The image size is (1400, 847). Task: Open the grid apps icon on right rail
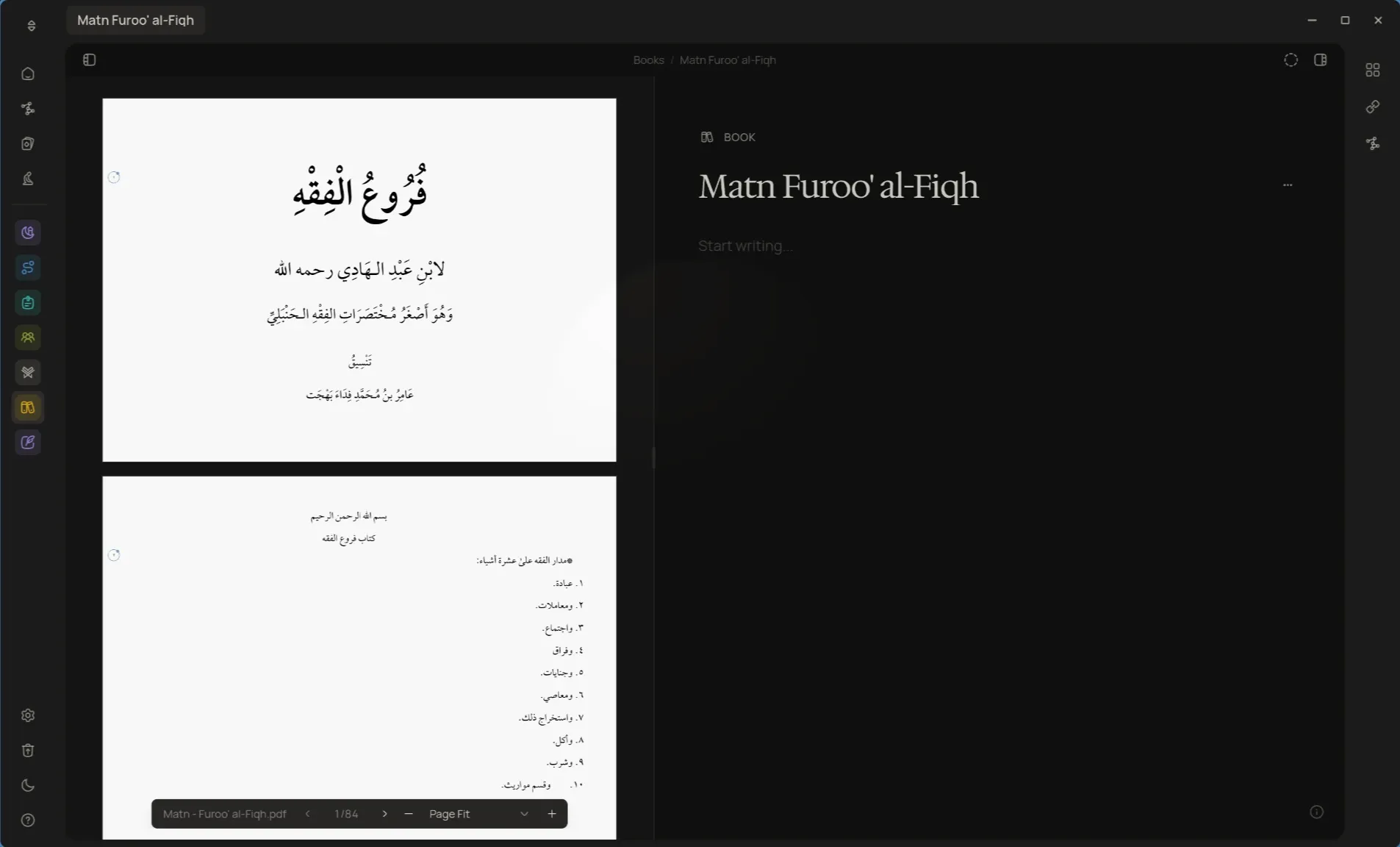click(x=1373, y=70)
